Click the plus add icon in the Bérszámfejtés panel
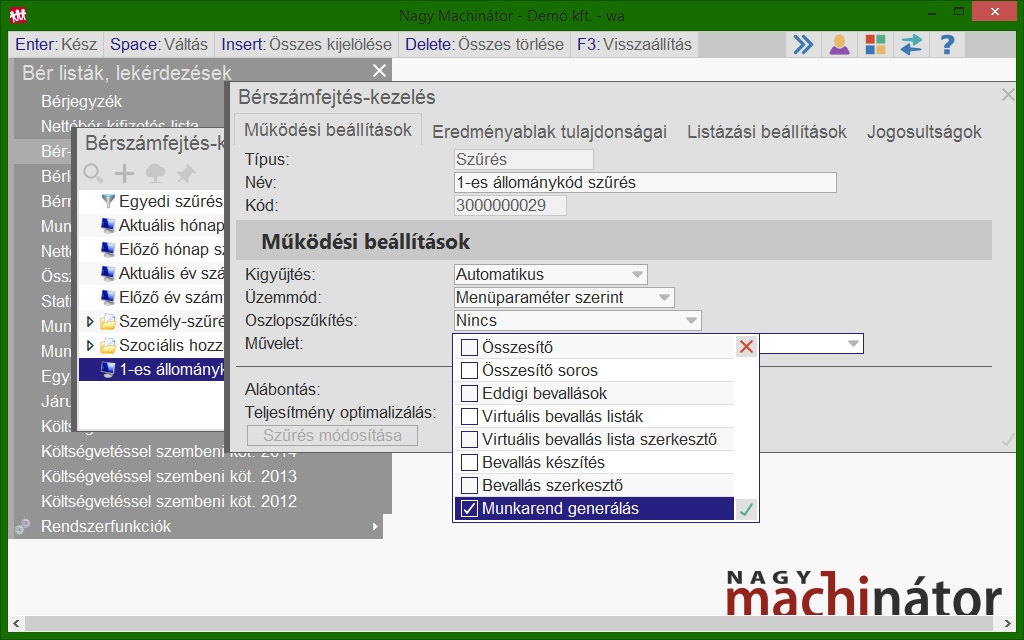Screen dimensions: 1024x640 (x=124, y=173)
